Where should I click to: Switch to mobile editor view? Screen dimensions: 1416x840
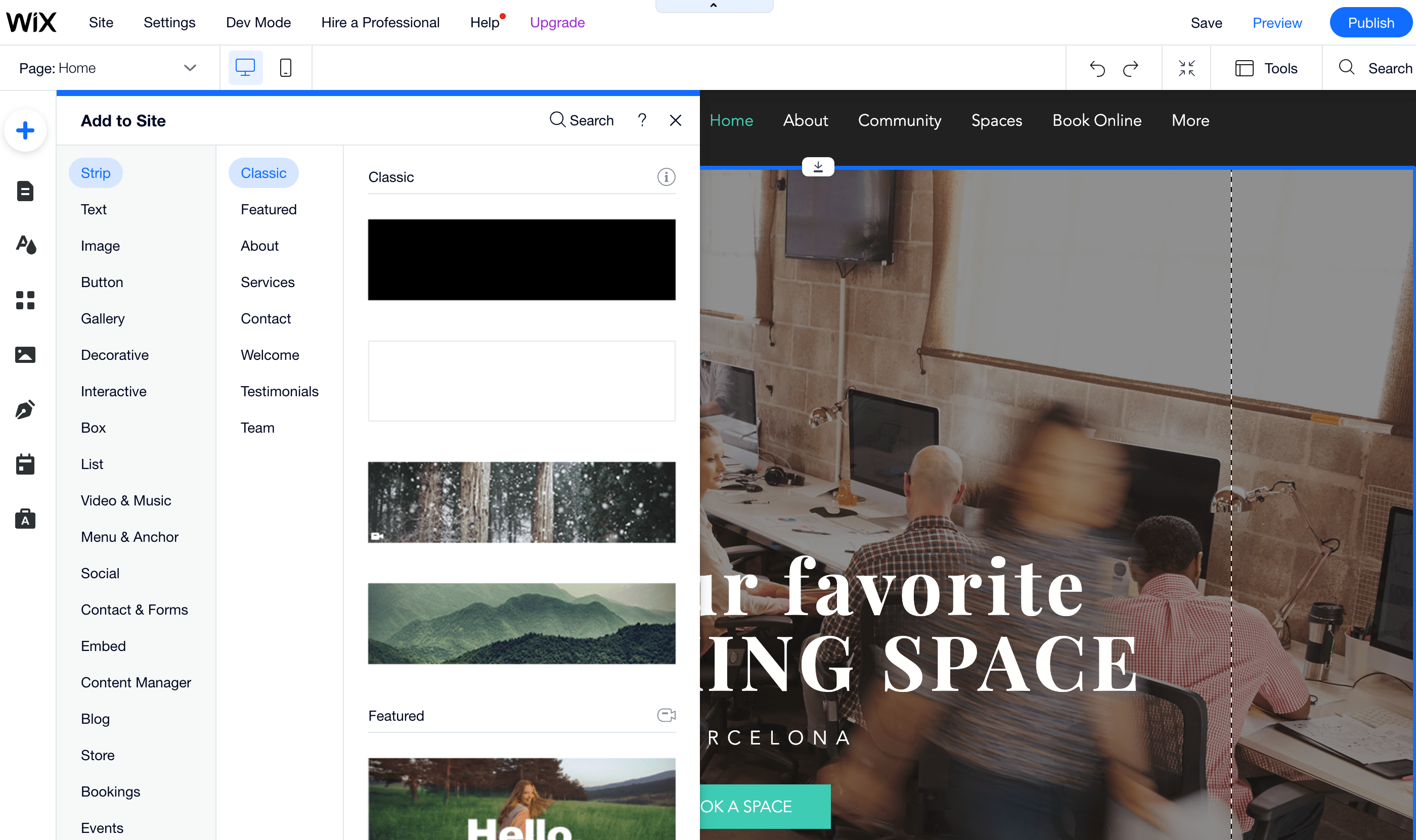(285, 68)
